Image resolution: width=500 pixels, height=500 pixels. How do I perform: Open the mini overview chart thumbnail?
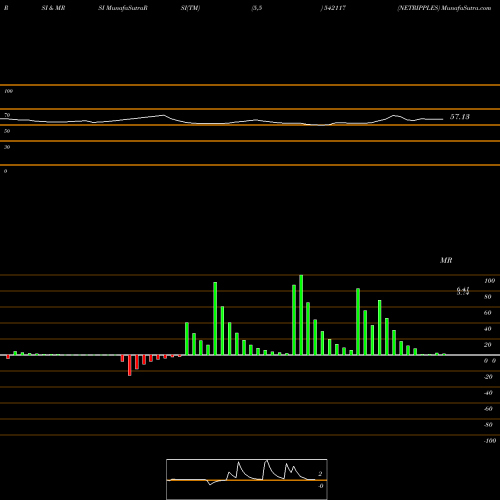click(x=247, y=479)
